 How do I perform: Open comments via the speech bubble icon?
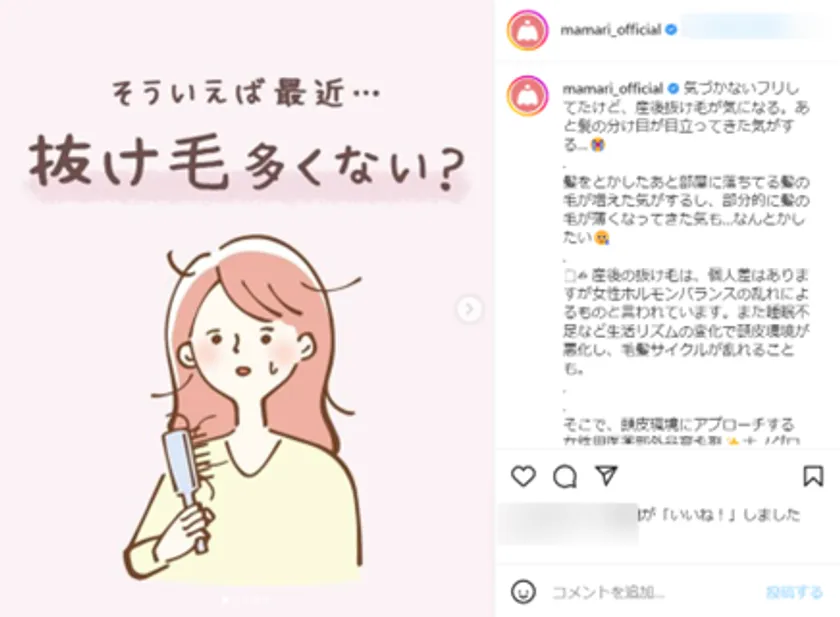coord(565,476)
